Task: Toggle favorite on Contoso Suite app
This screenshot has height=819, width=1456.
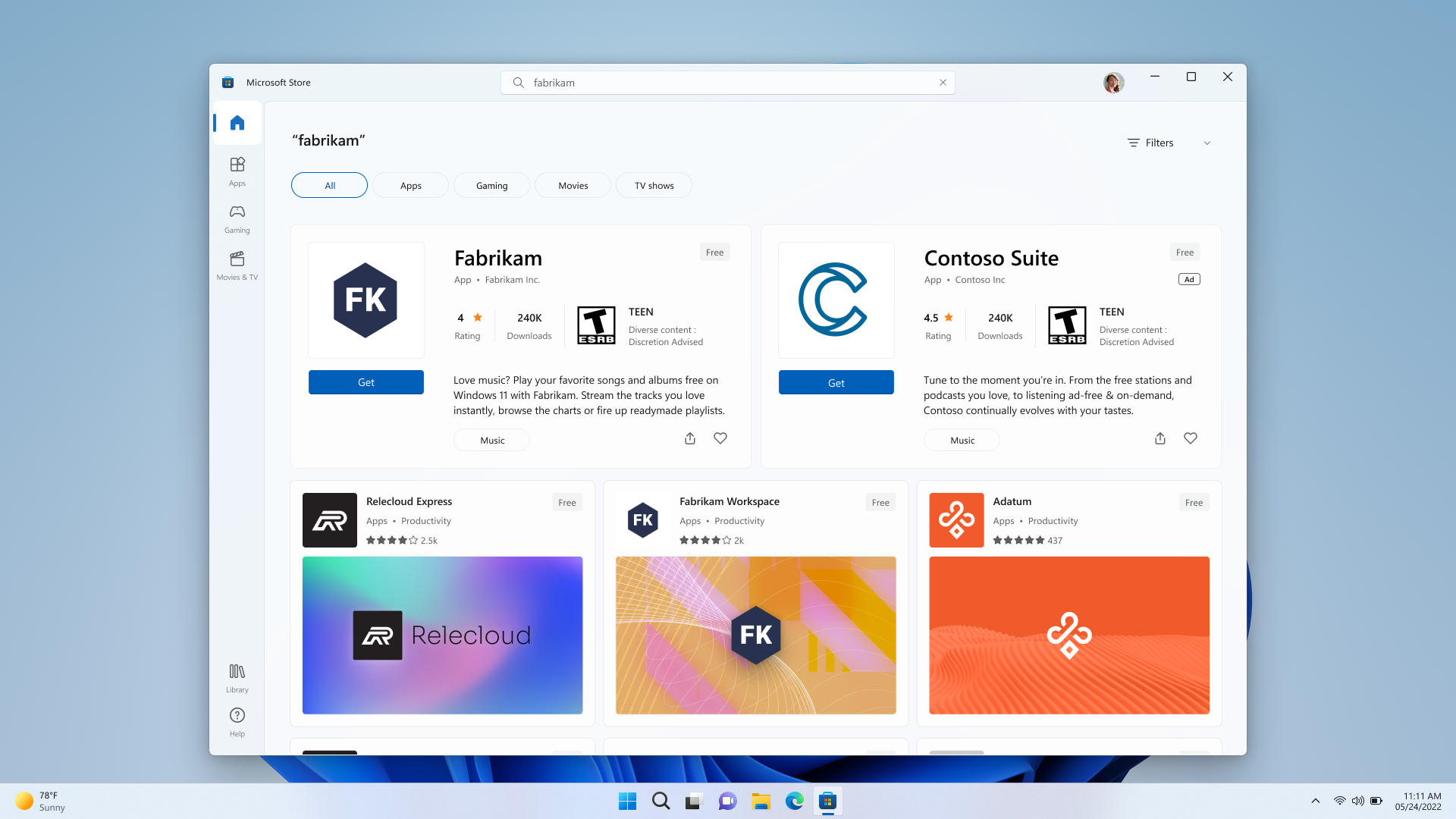Action: [x=1190, y=438]
